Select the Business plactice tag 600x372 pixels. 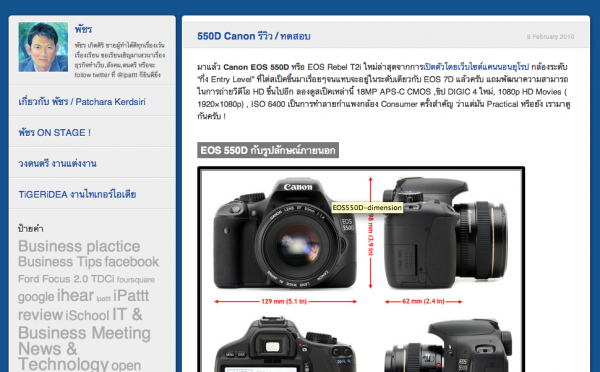coord(79,246)
